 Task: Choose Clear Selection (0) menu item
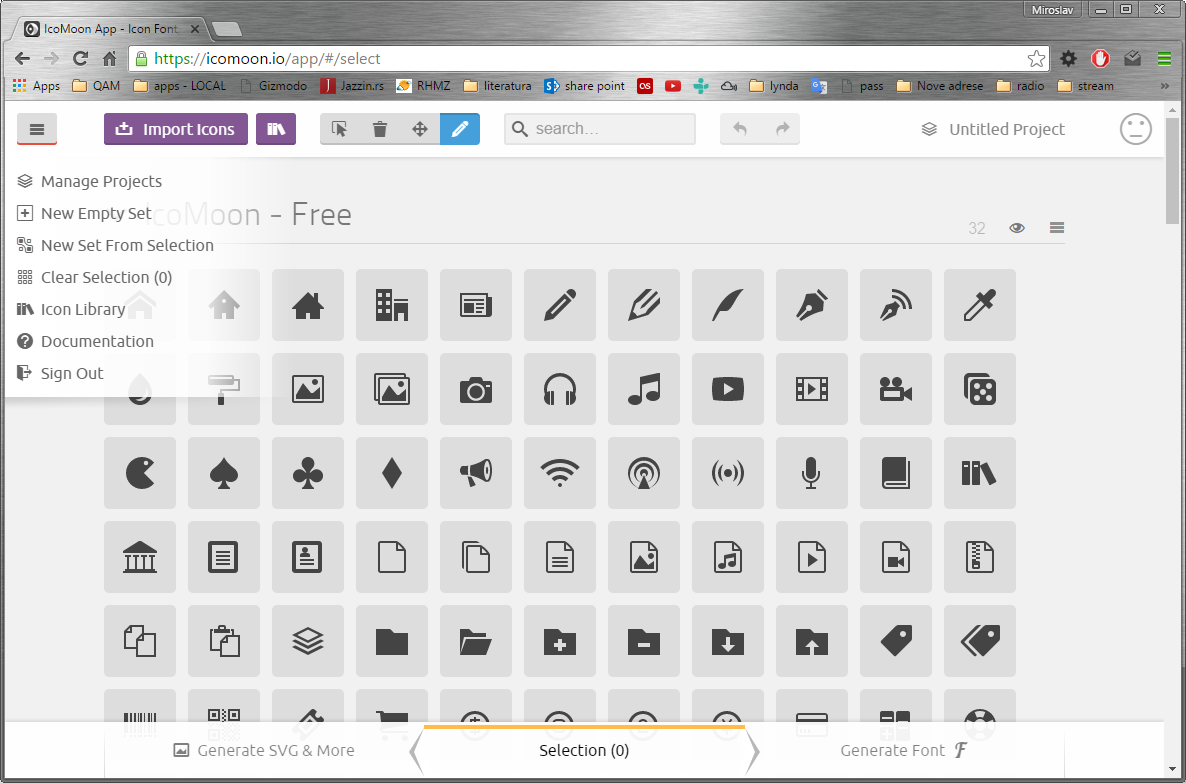[x=105, y=277]
